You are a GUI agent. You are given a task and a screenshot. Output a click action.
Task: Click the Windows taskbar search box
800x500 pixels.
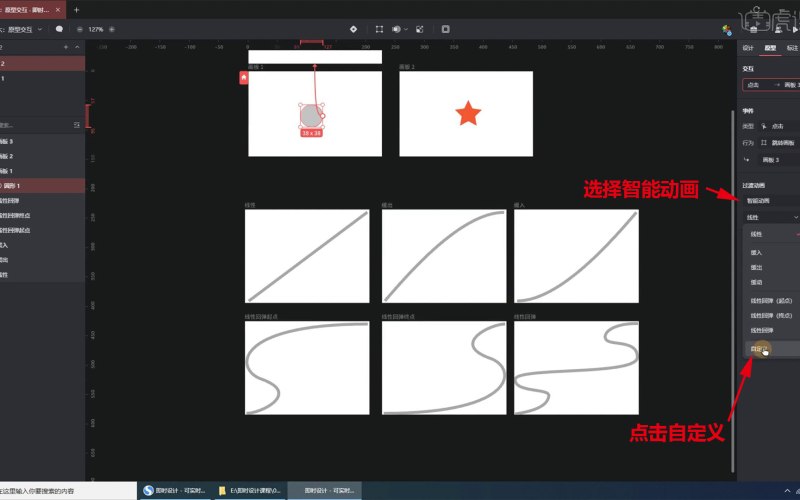pos(68,491)
